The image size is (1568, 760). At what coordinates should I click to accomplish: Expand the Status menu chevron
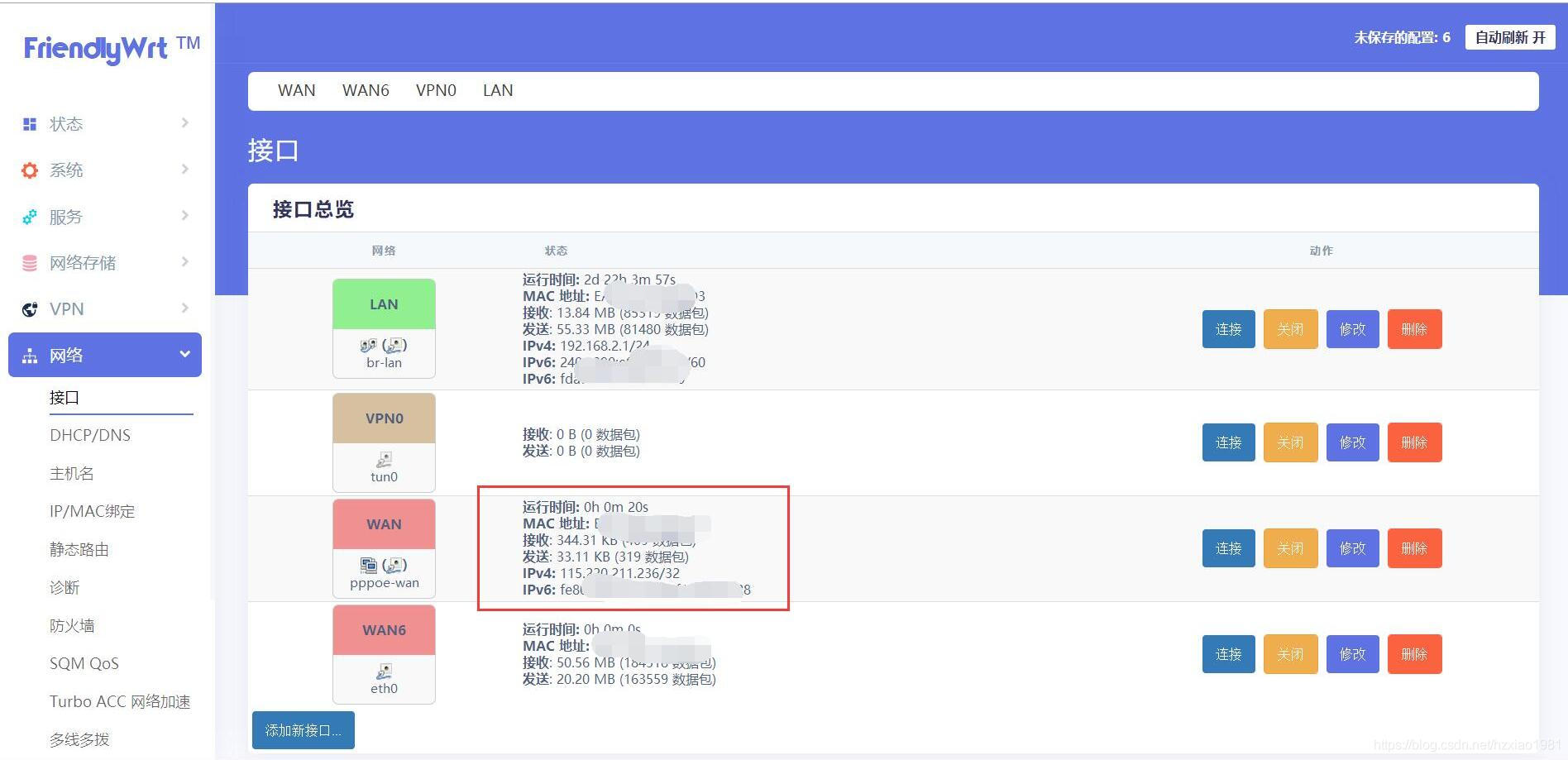(184, 123)
